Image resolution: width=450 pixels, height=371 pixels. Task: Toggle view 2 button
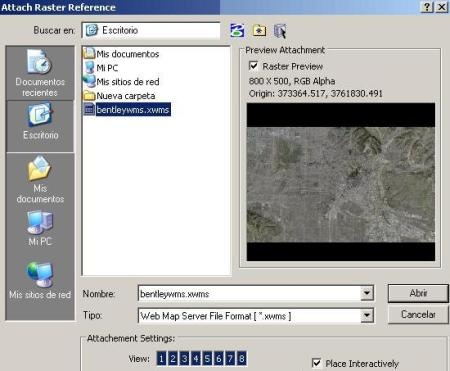(173, 359)
